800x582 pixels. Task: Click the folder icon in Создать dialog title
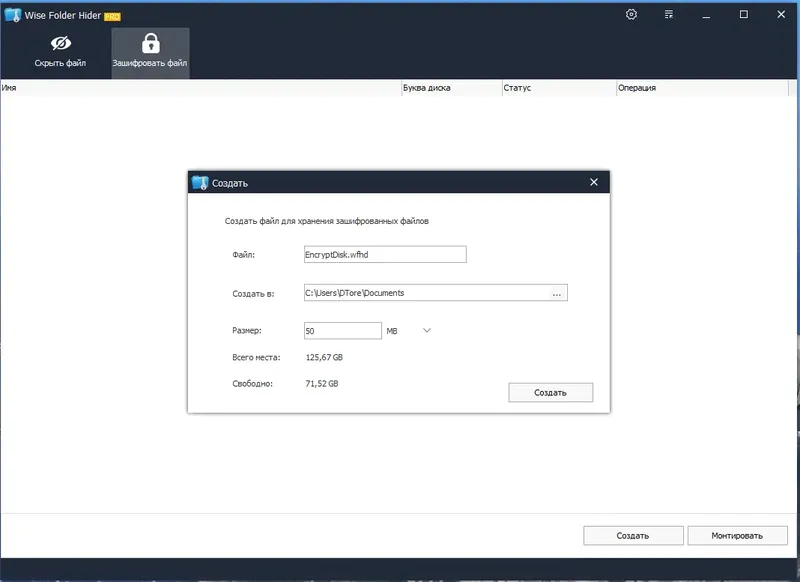click(200, 183)
